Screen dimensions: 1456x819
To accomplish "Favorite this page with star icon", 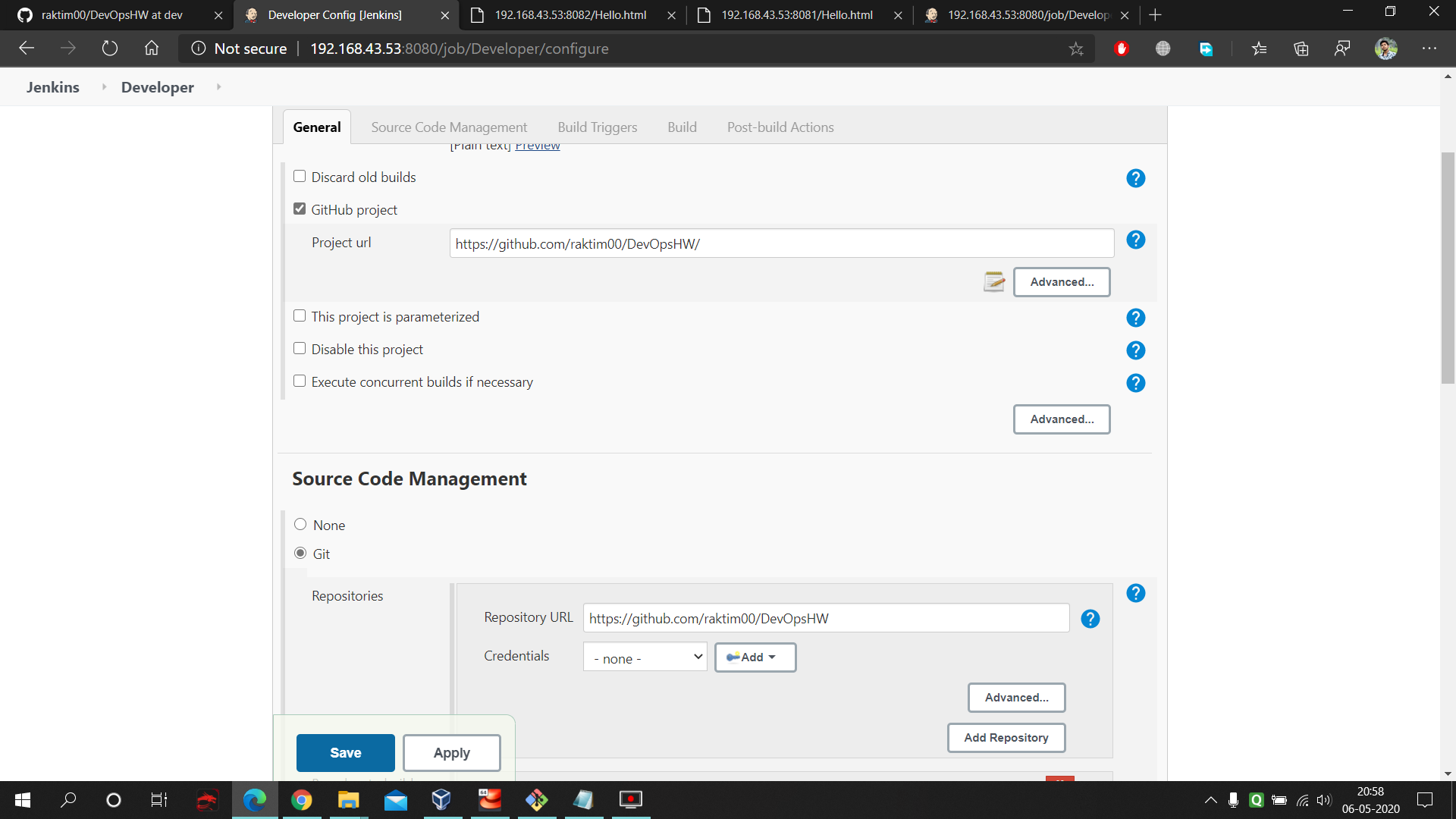I will (x=1075, y=49).
